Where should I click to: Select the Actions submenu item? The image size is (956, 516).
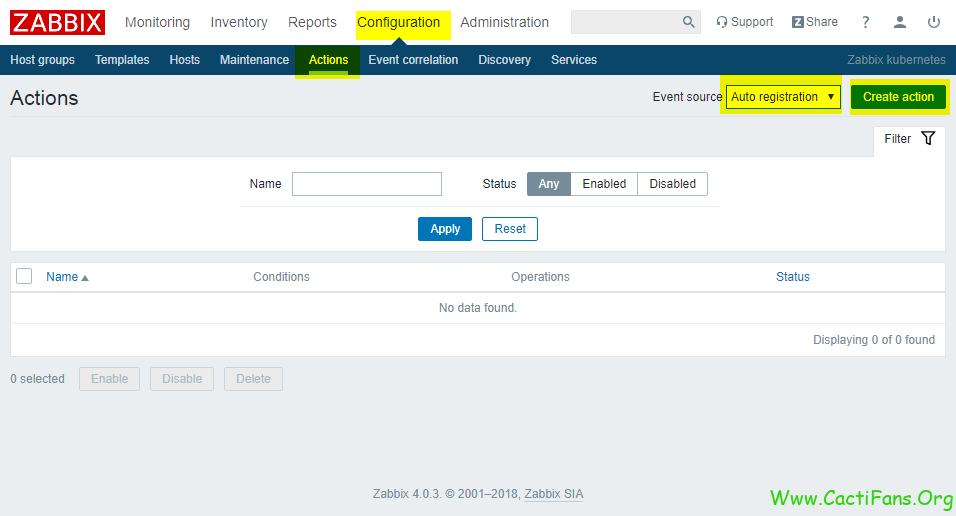pyautogui.click(x=328, y=60)
